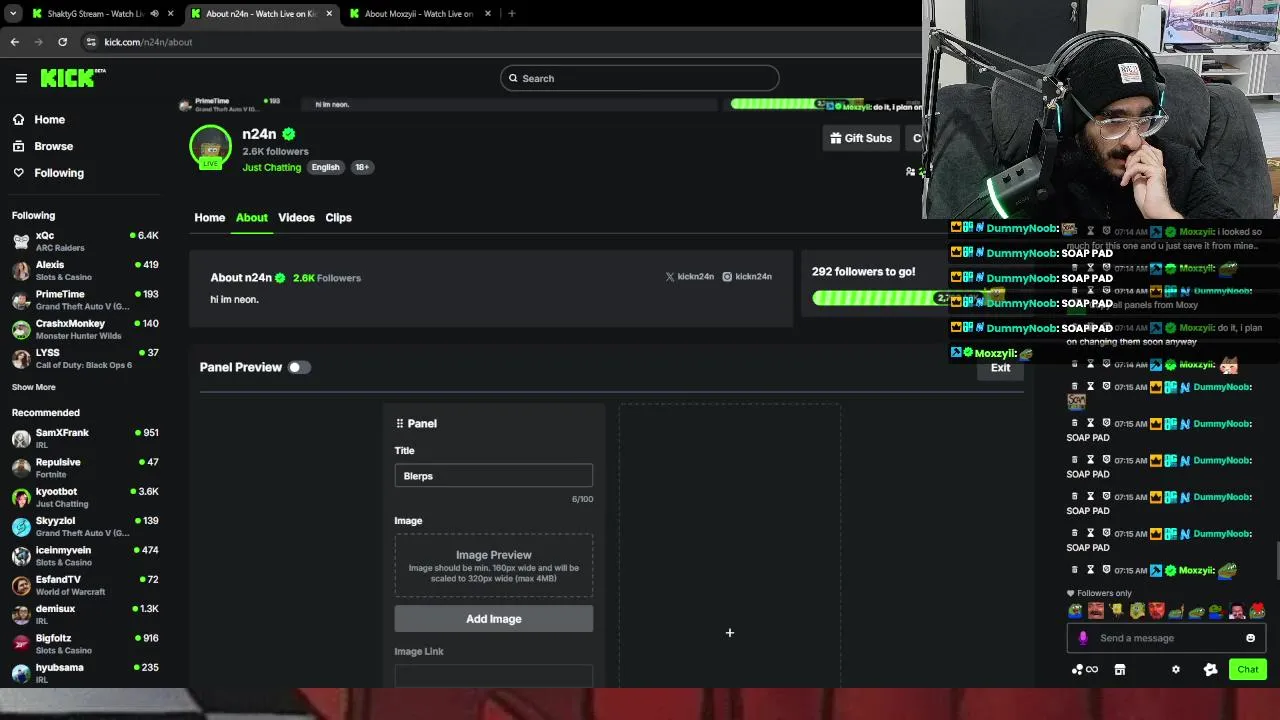Click the Just Chatting category link
The image size is (1280, 720).
click(271, 167)
